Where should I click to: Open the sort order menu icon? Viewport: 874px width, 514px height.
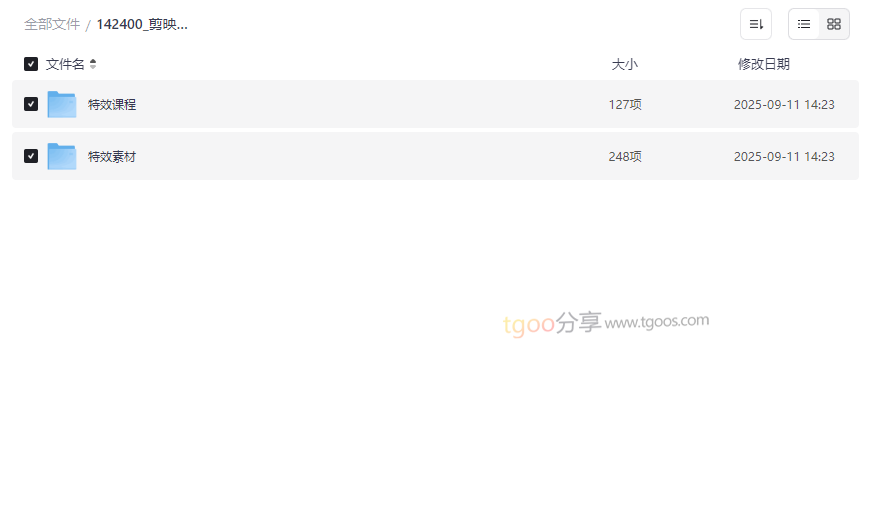point(756,24)
